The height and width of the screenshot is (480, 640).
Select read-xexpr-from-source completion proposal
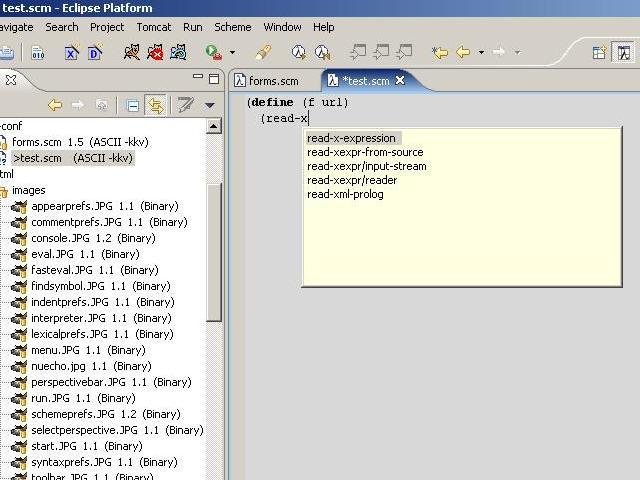click(364, 152)
